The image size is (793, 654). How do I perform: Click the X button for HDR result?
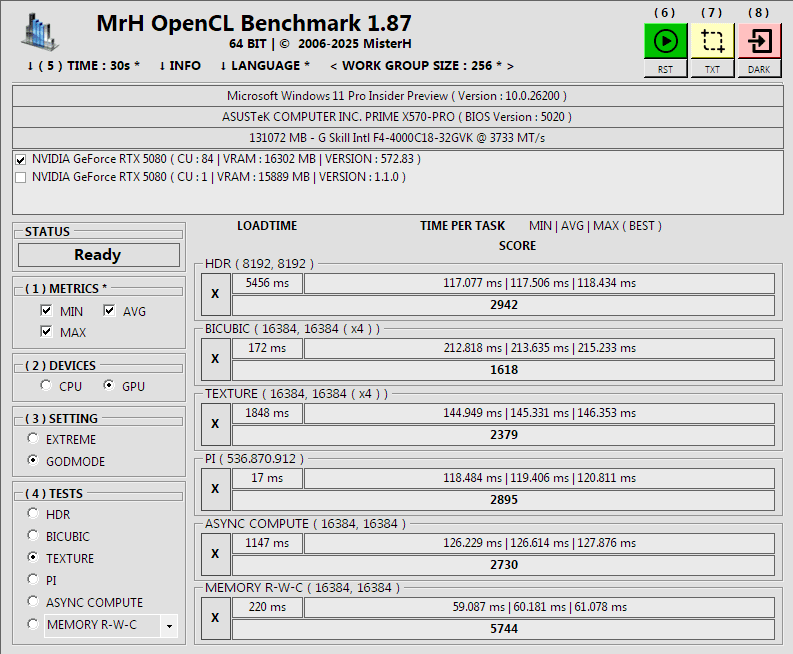215,294
